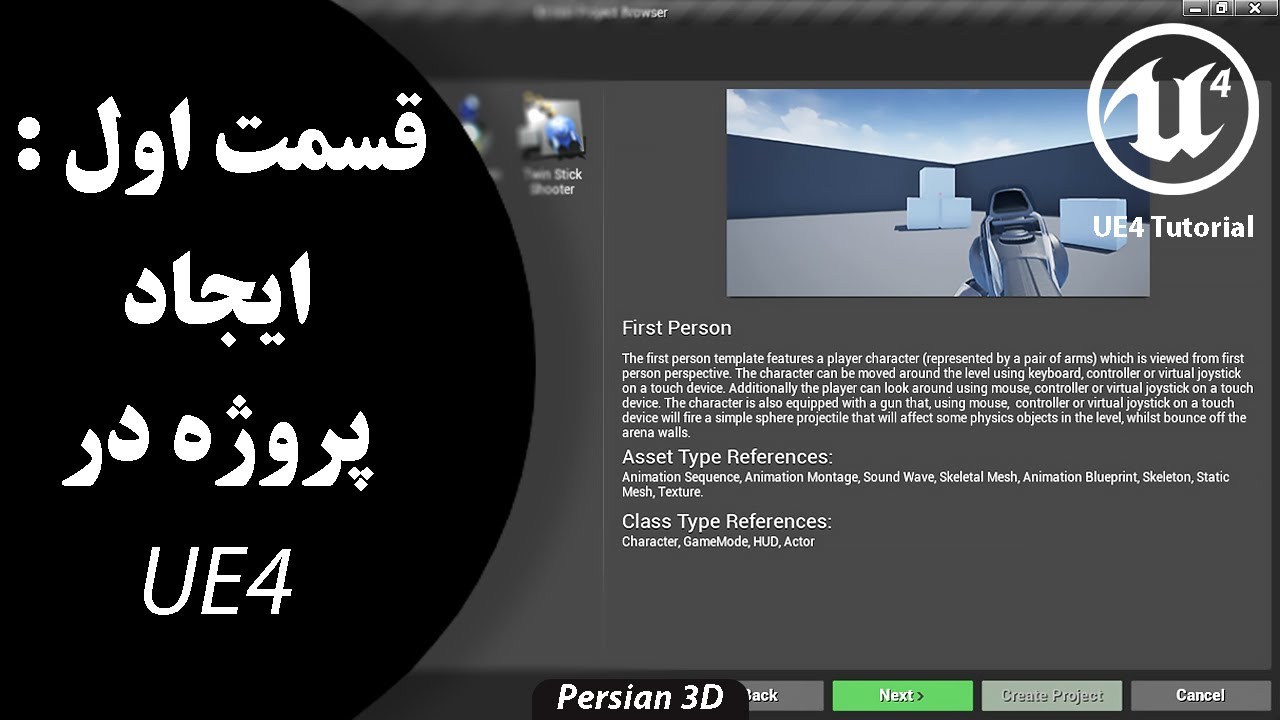
Task: Click the Back button
Action: (784, 695)
